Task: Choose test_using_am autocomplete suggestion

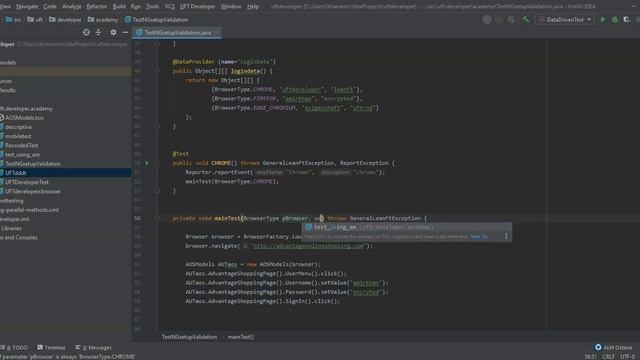Action: click(406, 227)
